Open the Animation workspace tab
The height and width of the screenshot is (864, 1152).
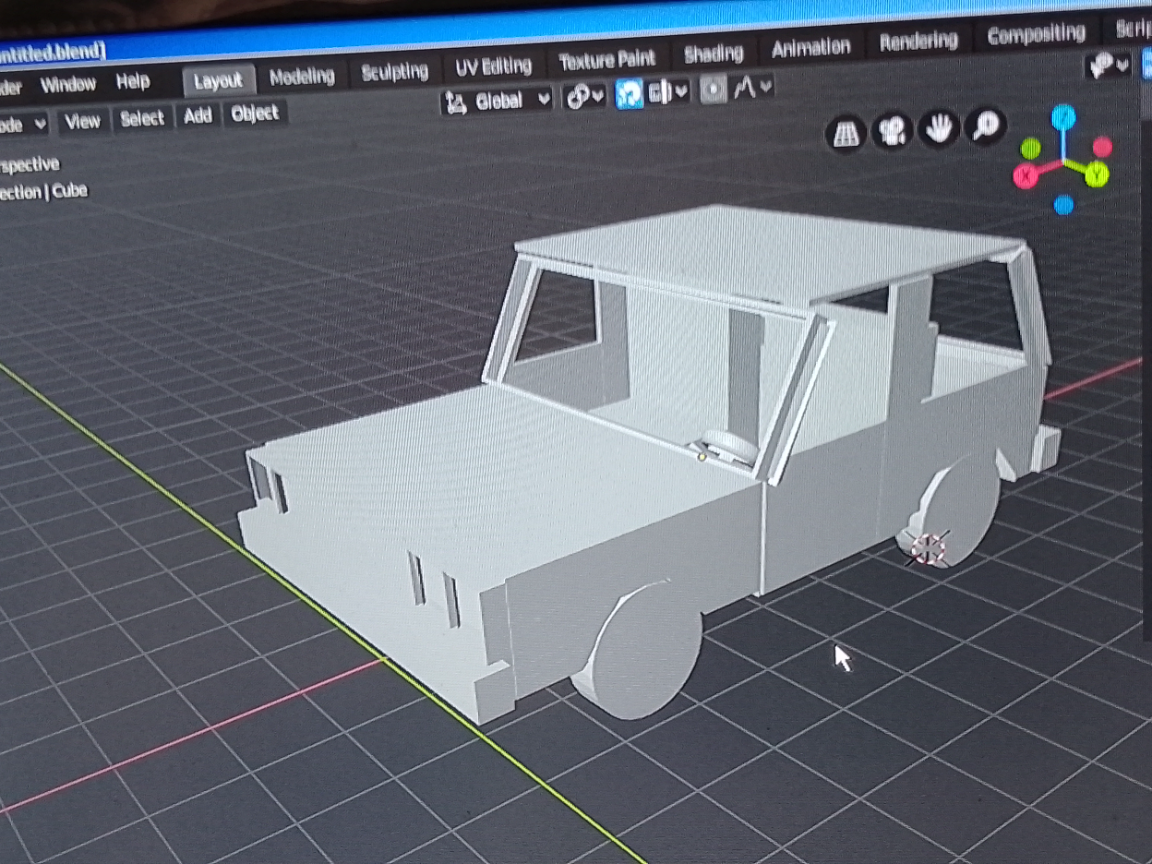(x=810, y=48)
